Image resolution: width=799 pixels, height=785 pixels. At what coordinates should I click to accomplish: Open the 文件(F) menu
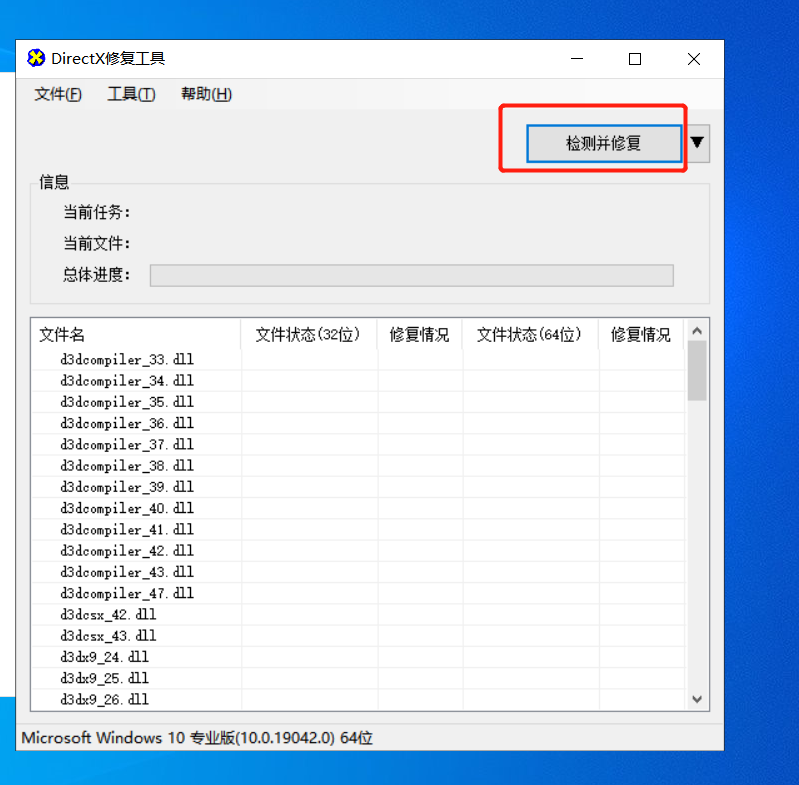(x=58, y=94)
